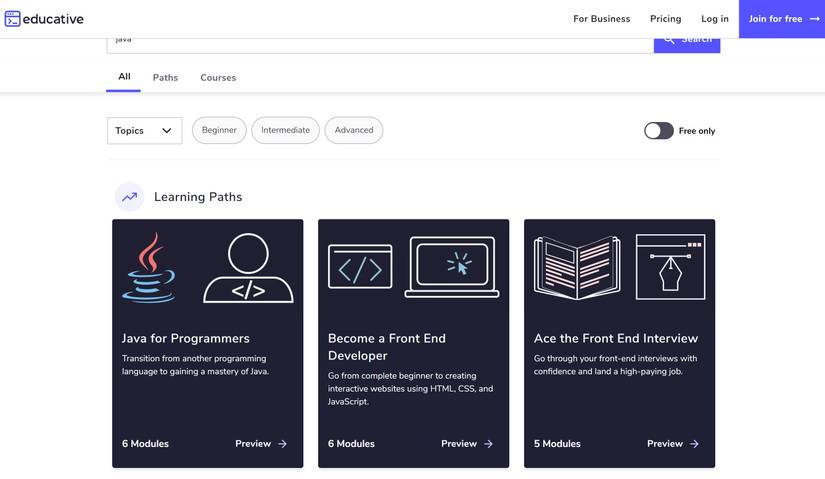
Task: Toggle the Free only switch
Action: coord(659,131)
